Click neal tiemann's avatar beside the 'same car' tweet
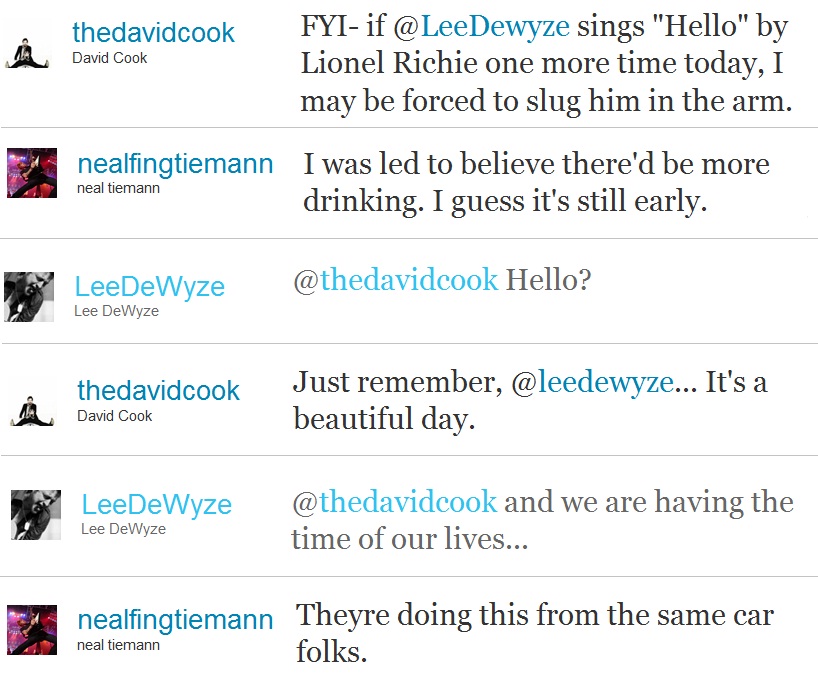The image size is (818, 690). click(x=32, y=629)
